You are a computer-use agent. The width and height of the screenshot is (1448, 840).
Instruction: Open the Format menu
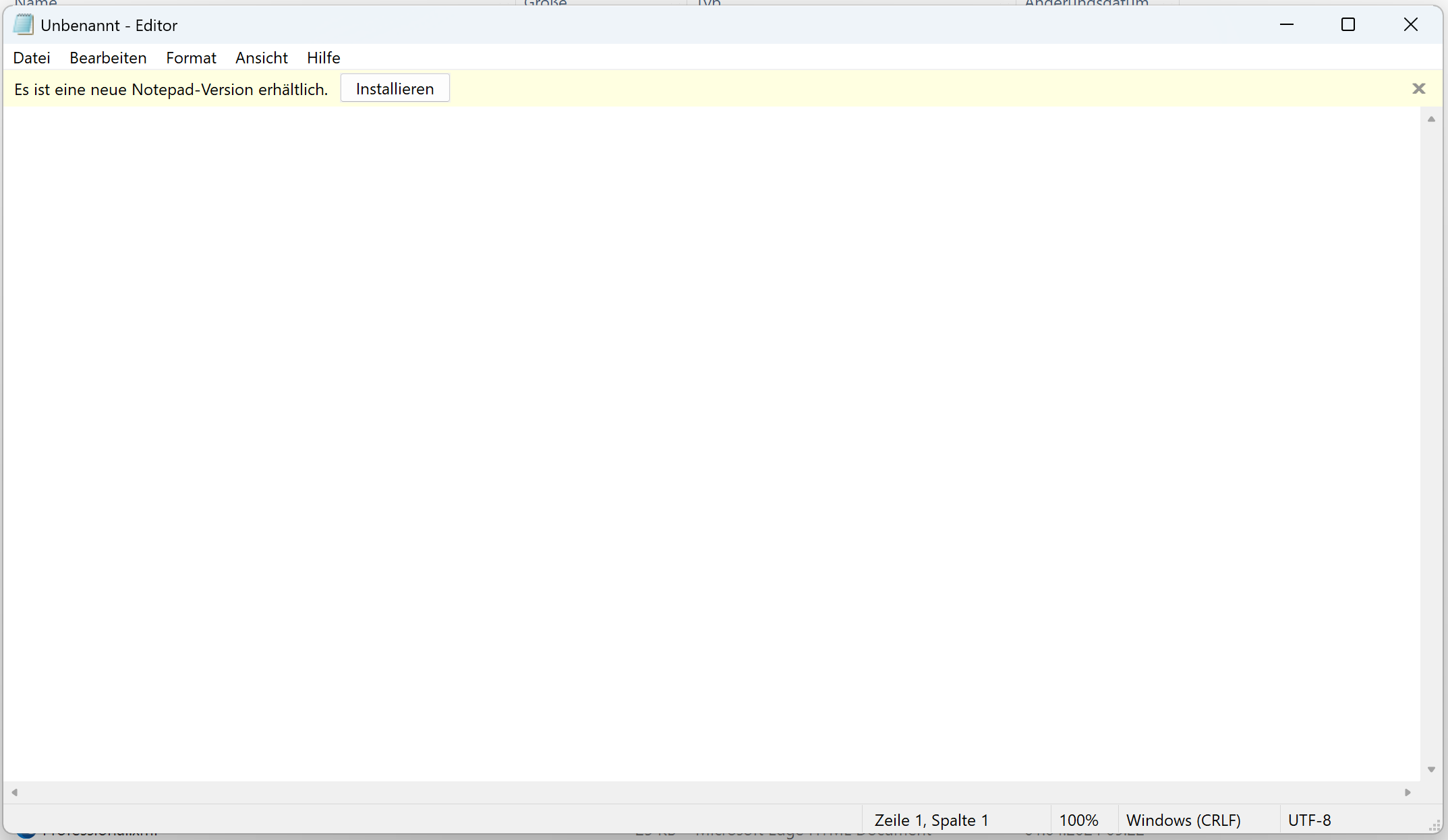tap(191, 58)
